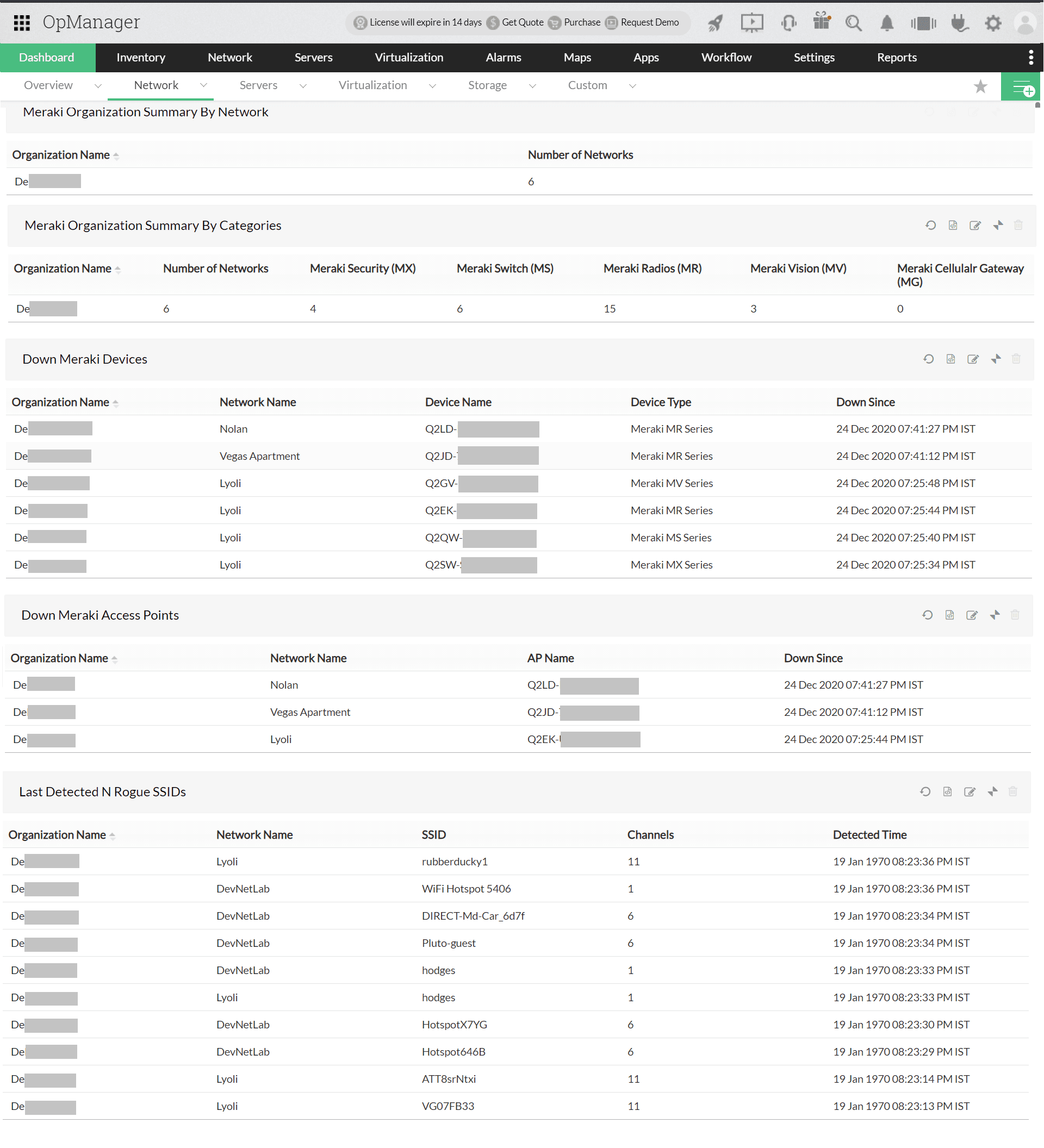Click embed code icon on Rogue SSIDs widget
Image resolution: width=1044 pixels, height=1148 pixels.
coord(947,792)
